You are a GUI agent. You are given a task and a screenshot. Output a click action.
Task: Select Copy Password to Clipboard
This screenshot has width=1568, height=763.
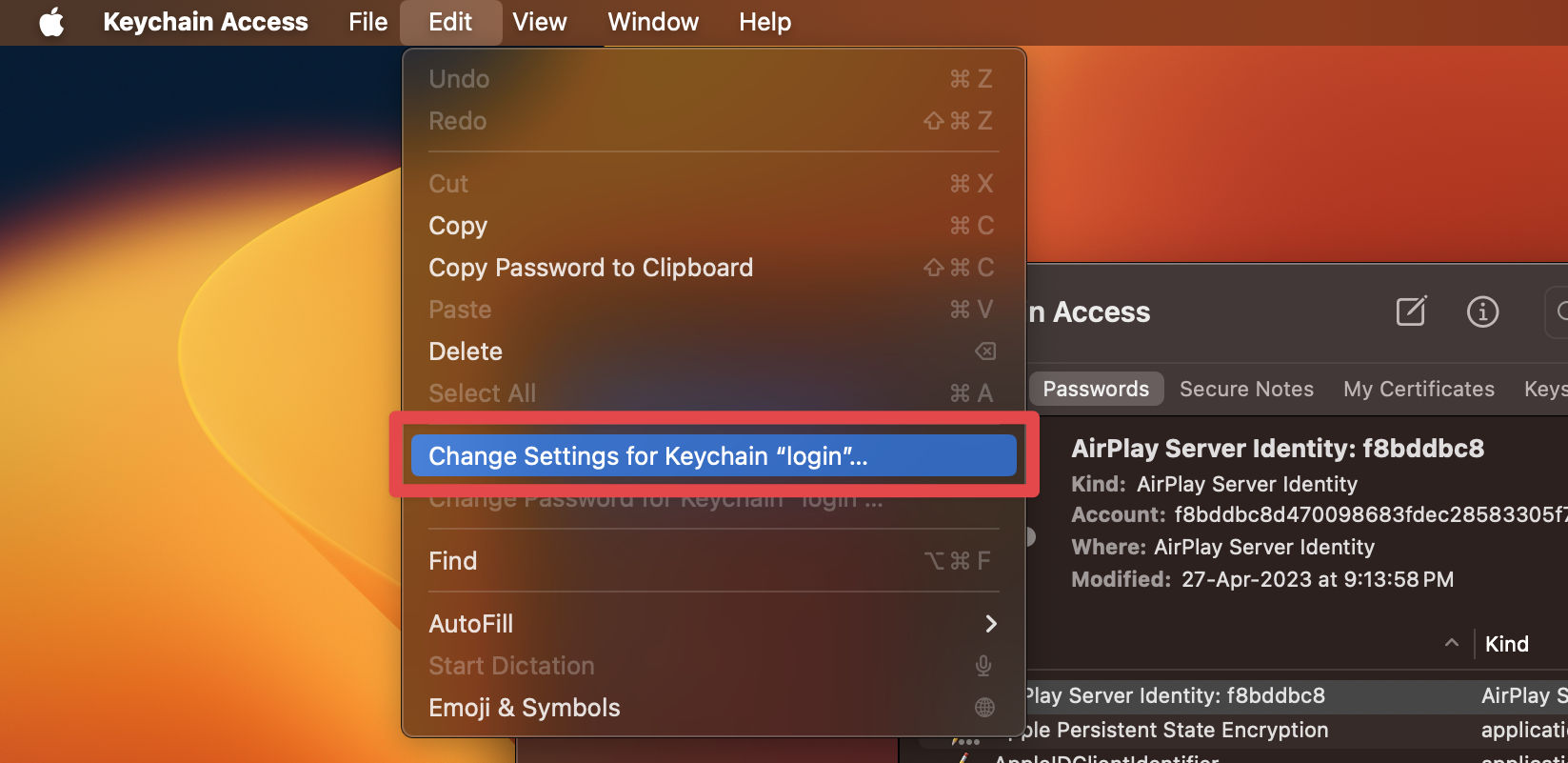pyautogui.click(x=590, y=268)
